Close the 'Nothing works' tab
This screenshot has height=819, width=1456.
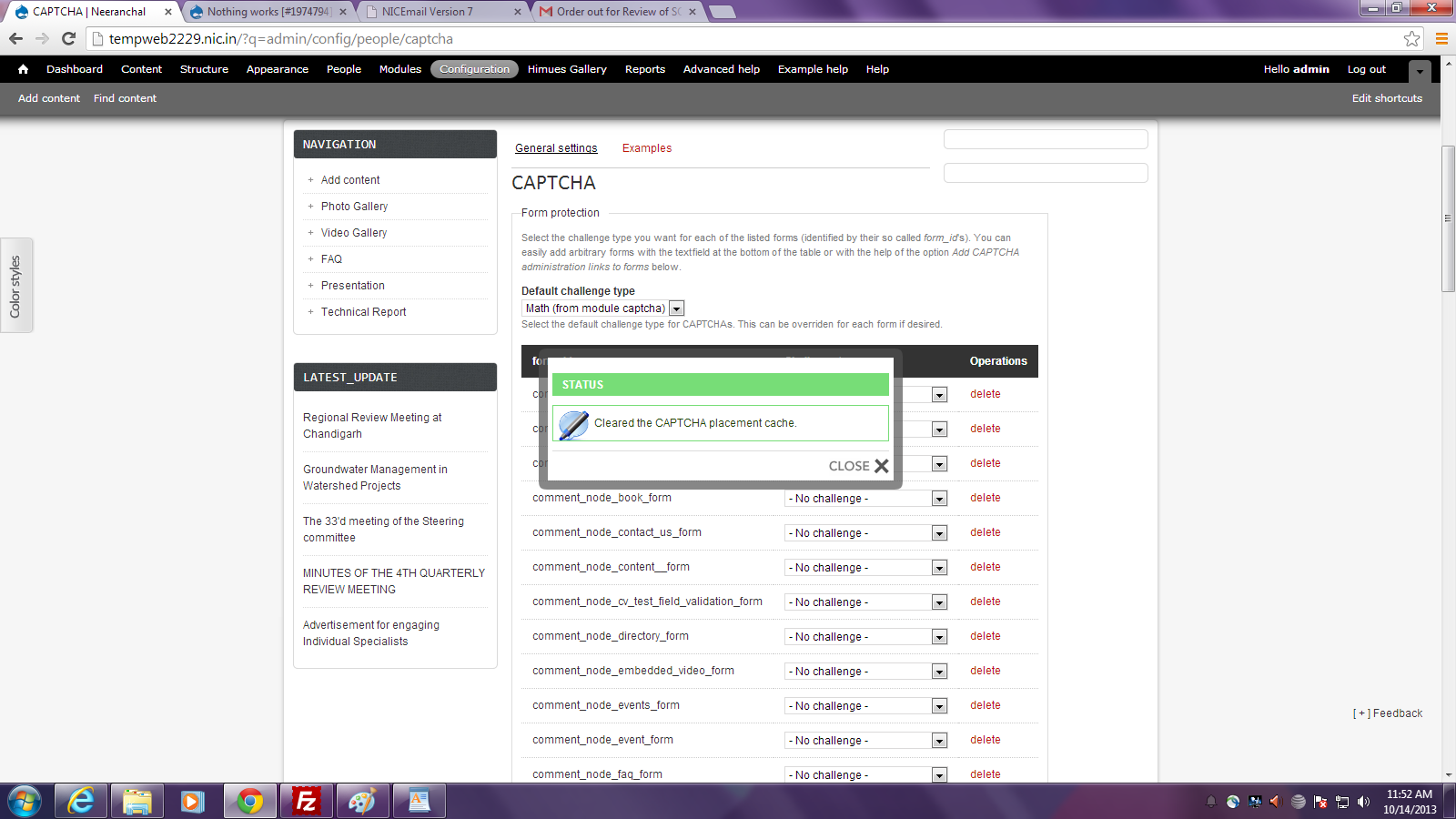[343, 12]
